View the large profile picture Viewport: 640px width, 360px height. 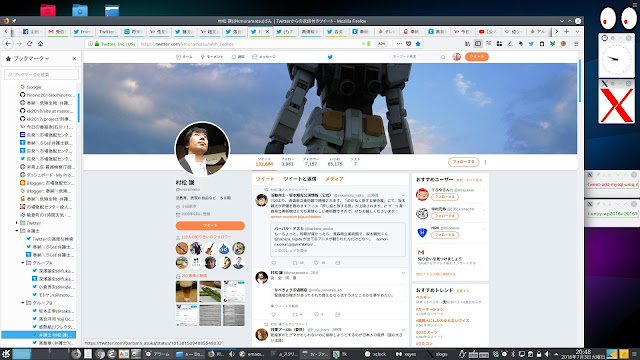click(202, 149)
